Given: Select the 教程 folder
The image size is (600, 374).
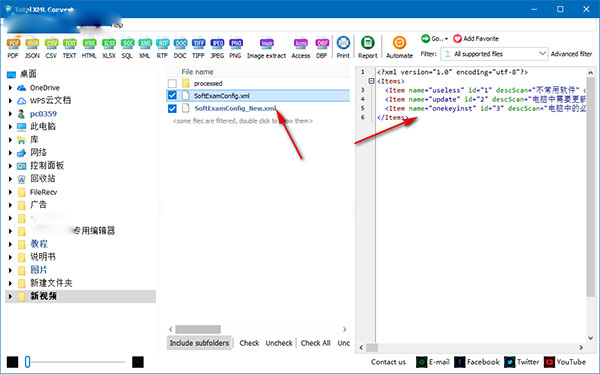Looking at the screenshot, I should (39, 244).
